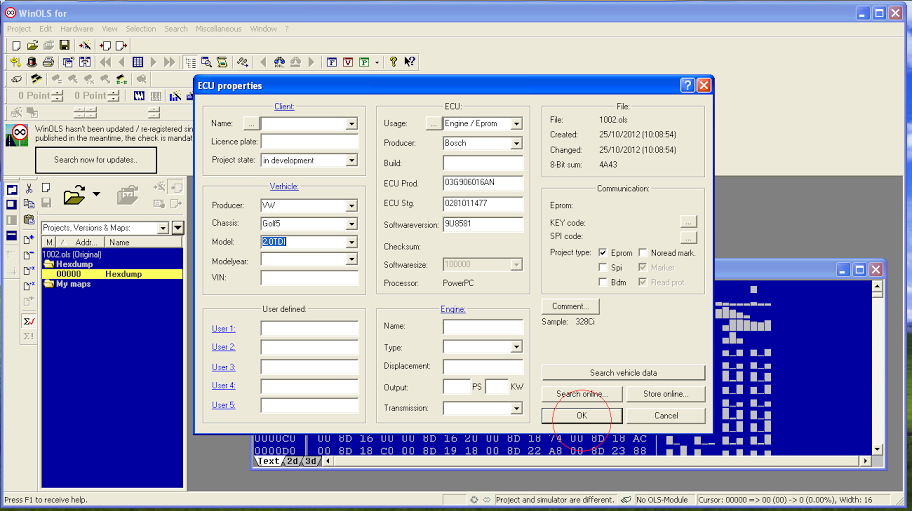The width and height of the screenshot is (912, 511).
Task: Click the Softwareversion field showing 9U8581
Action: click(x=483, y=224)
